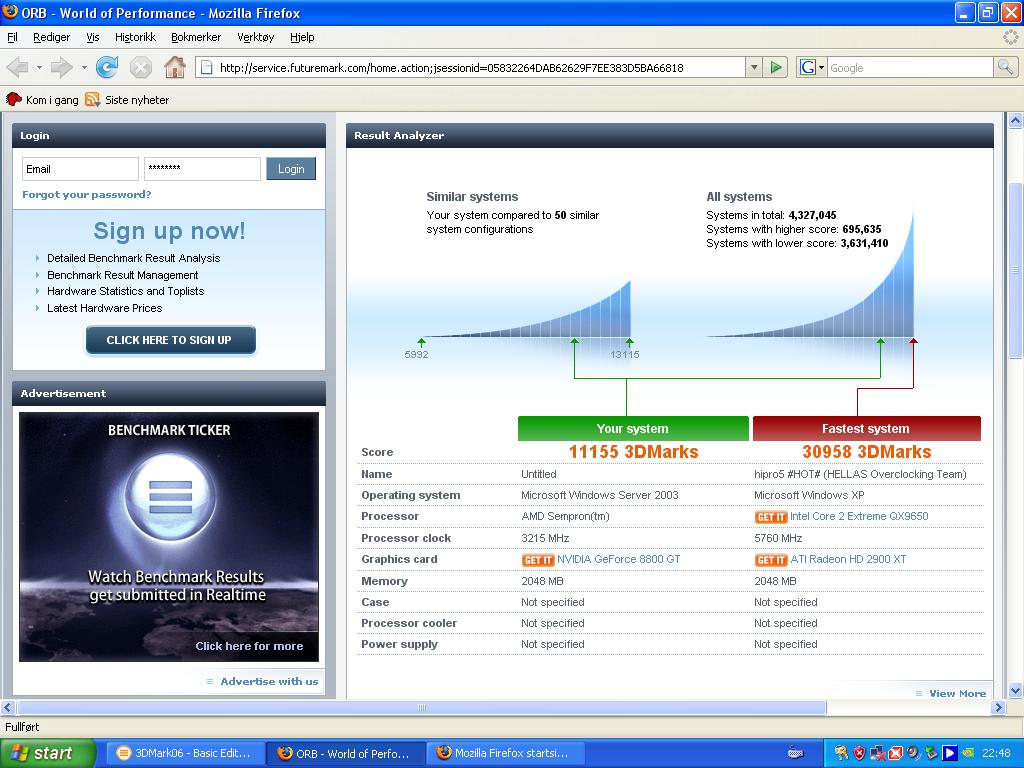
Task: Open the ATI Radeon HD 2900 XT link
Action: coord(848,559)
